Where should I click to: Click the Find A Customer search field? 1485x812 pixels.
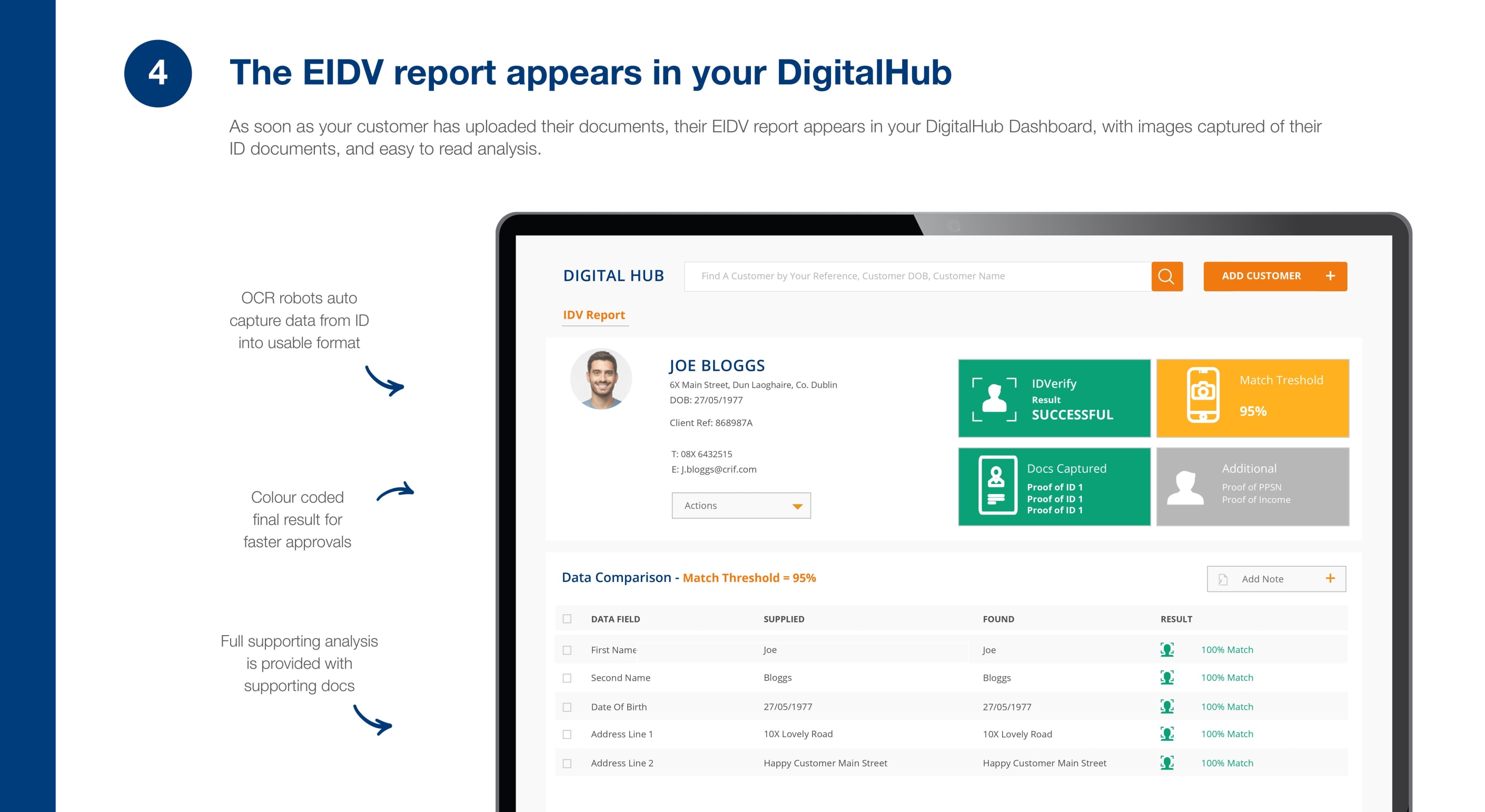917,276
